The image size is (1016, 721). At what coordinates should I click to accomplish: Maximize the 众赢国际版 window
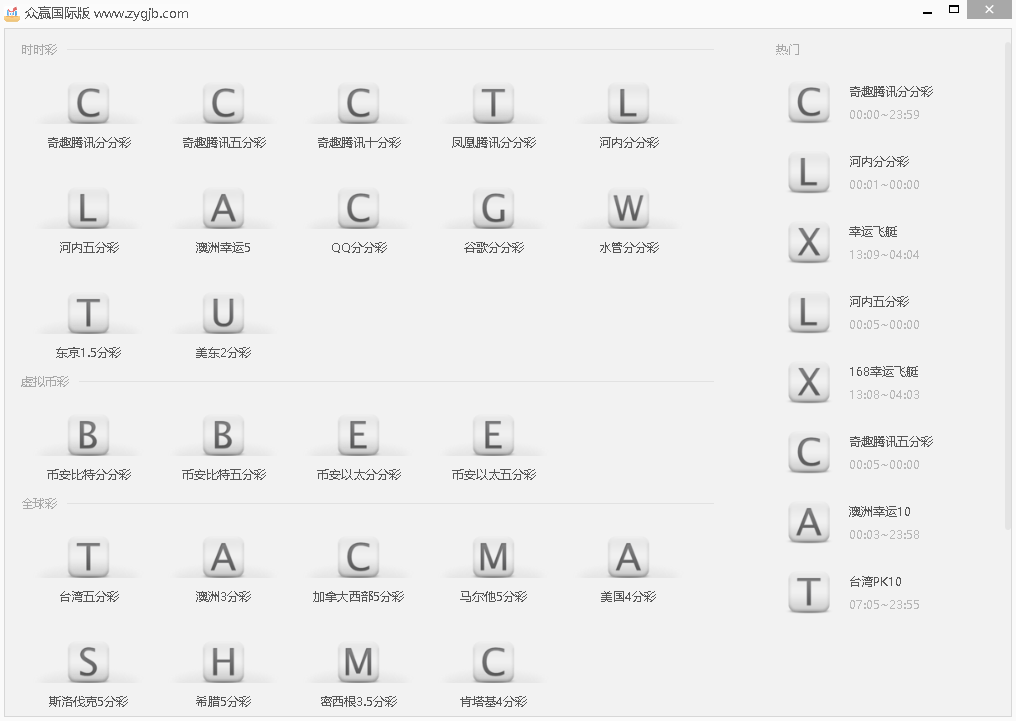pos(954,10)
